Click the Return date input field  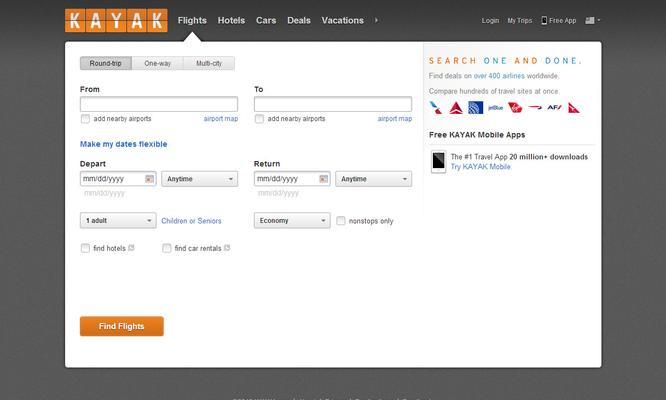(x=292, y=179)
